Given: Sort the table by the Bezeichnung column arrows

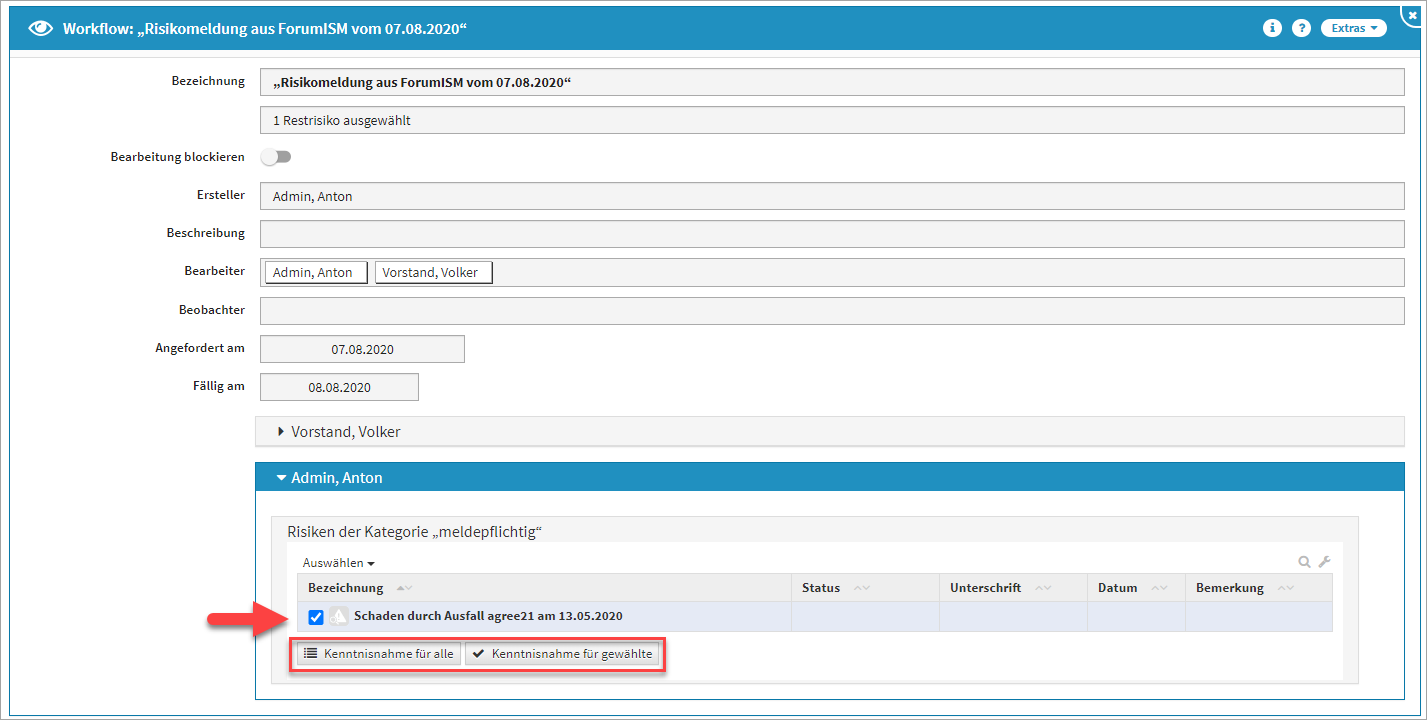Looking at the screenshot, I should pyautogui.click(x=404, y=588).
